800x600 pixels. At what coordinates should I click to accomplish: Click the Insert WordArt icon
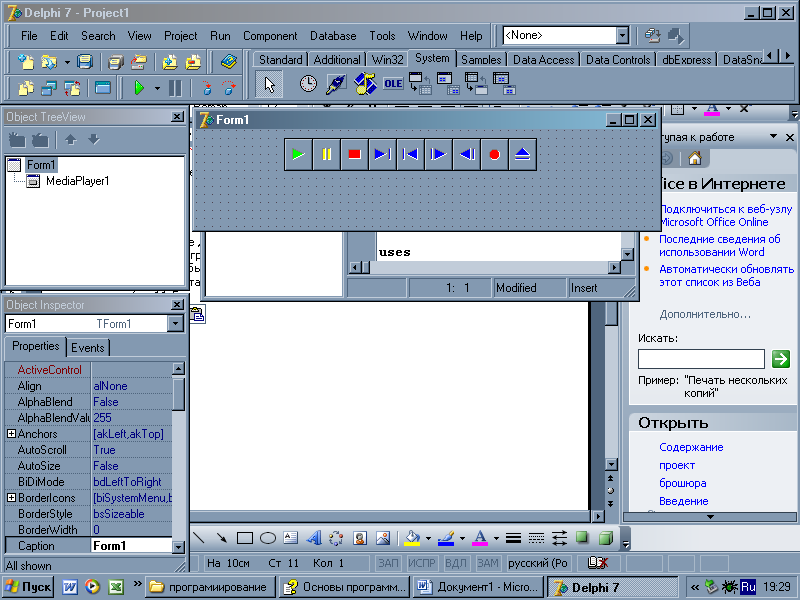pyautogui.click(x=314, y=538)
